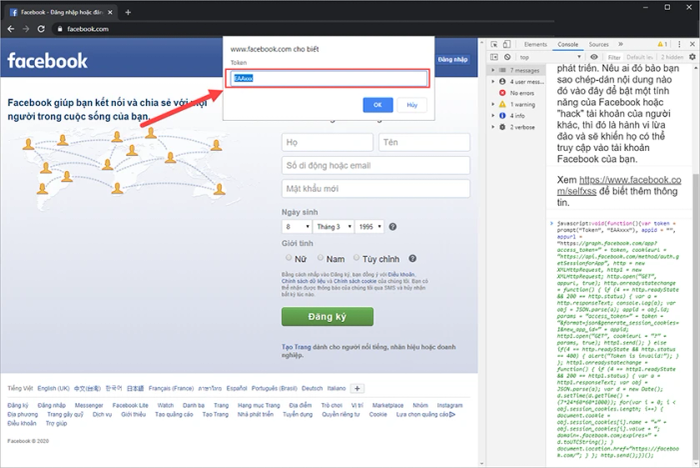
Task: Click the yellow warning triangle icon
Action: point(502,104)
